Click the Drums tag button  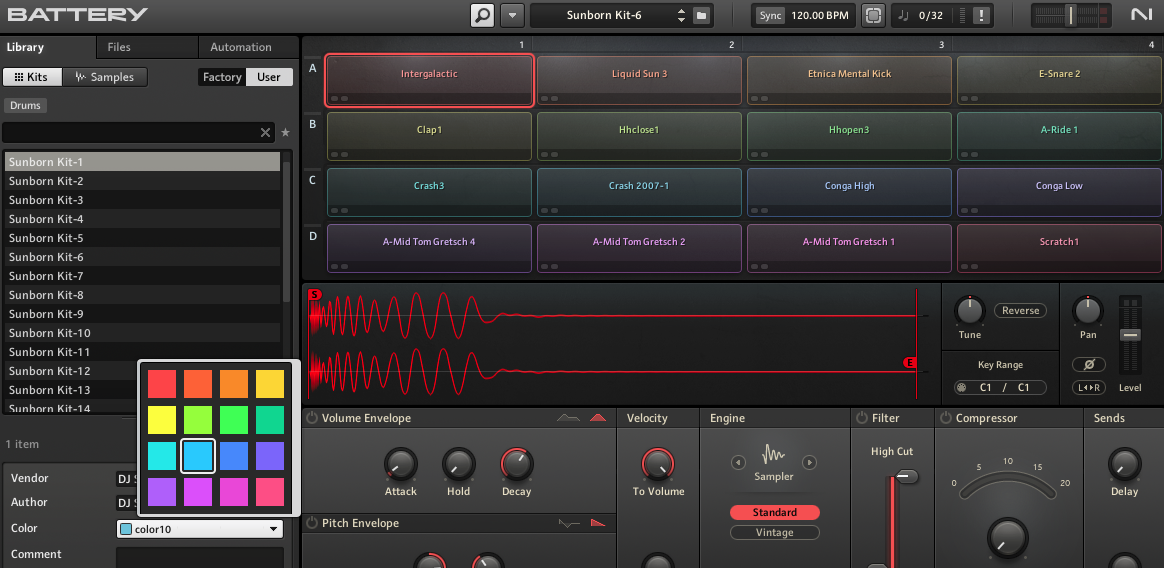click(x=25, y=105)
